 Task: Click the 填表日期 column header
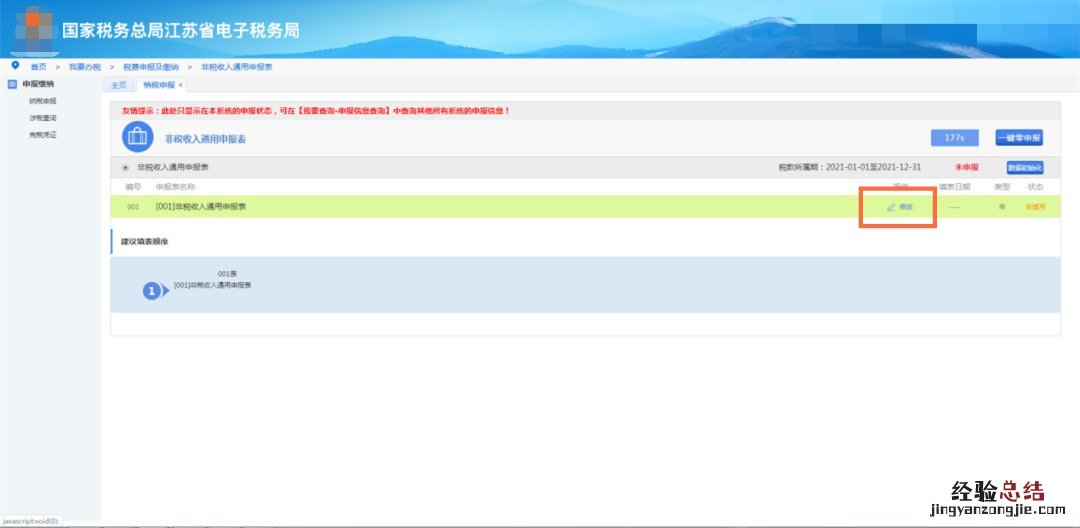point(955,187)
